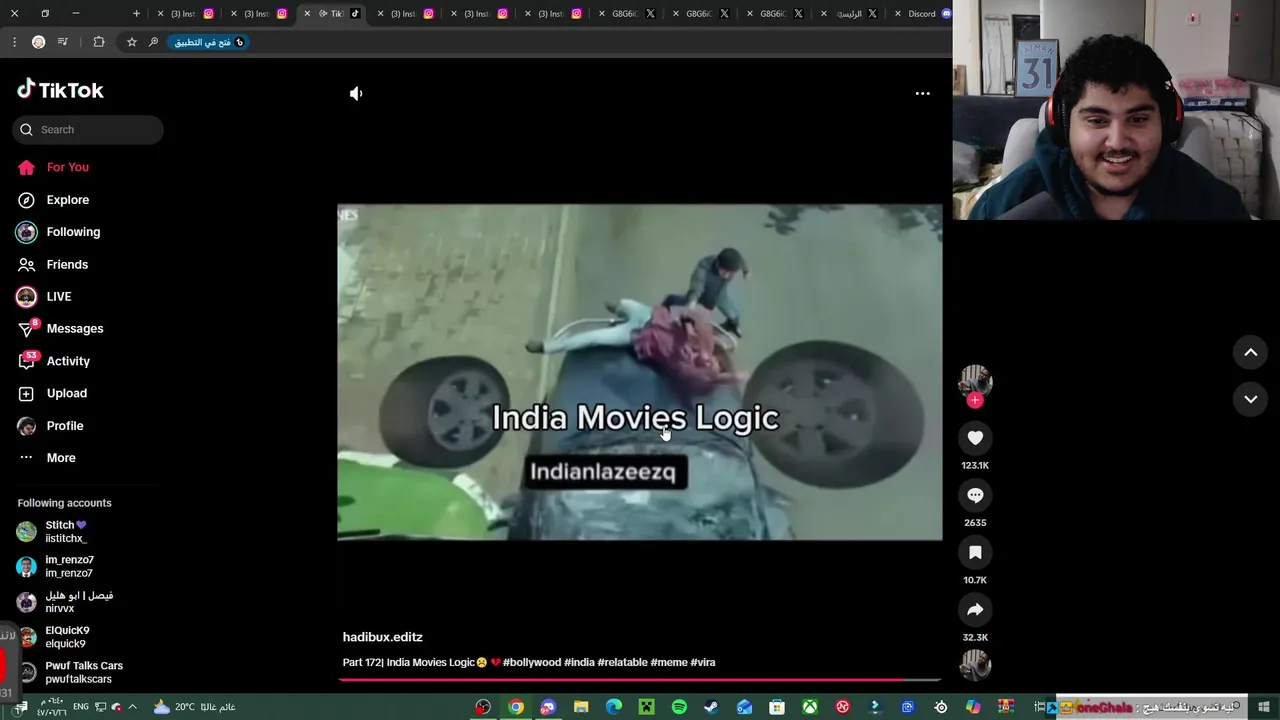
Task: Save the video with the bookmark icon
Action: coord(975,552)
